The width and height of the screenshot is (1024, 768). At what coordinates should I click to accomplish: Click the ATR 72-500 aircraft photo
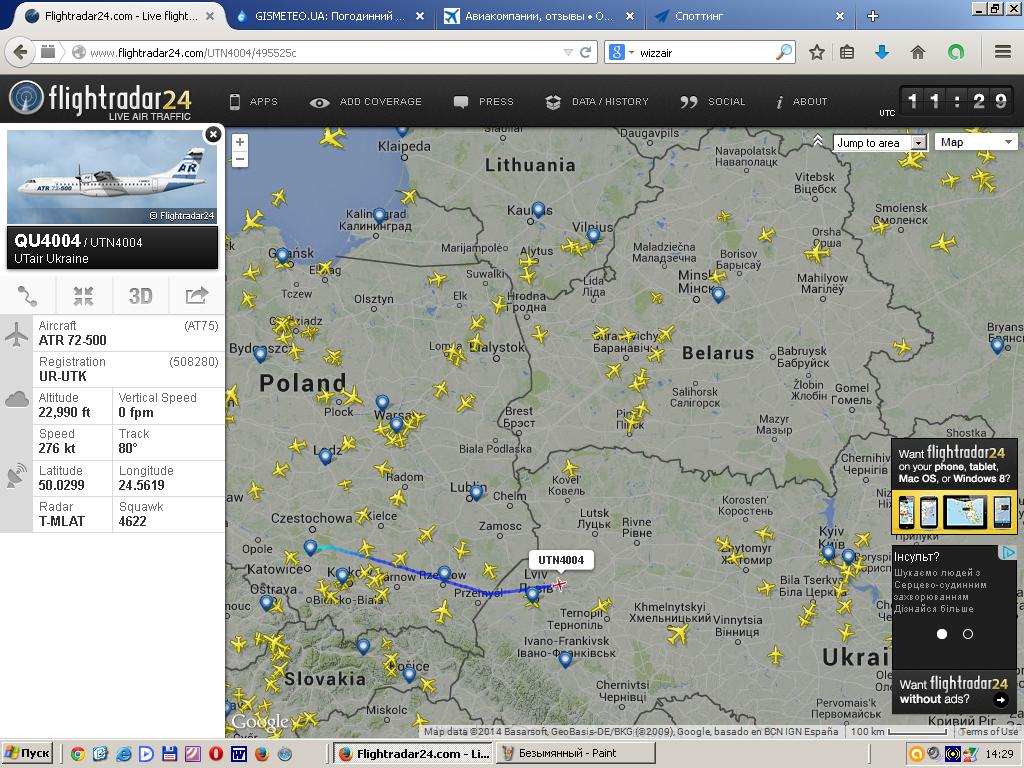(x=111, y=177)
